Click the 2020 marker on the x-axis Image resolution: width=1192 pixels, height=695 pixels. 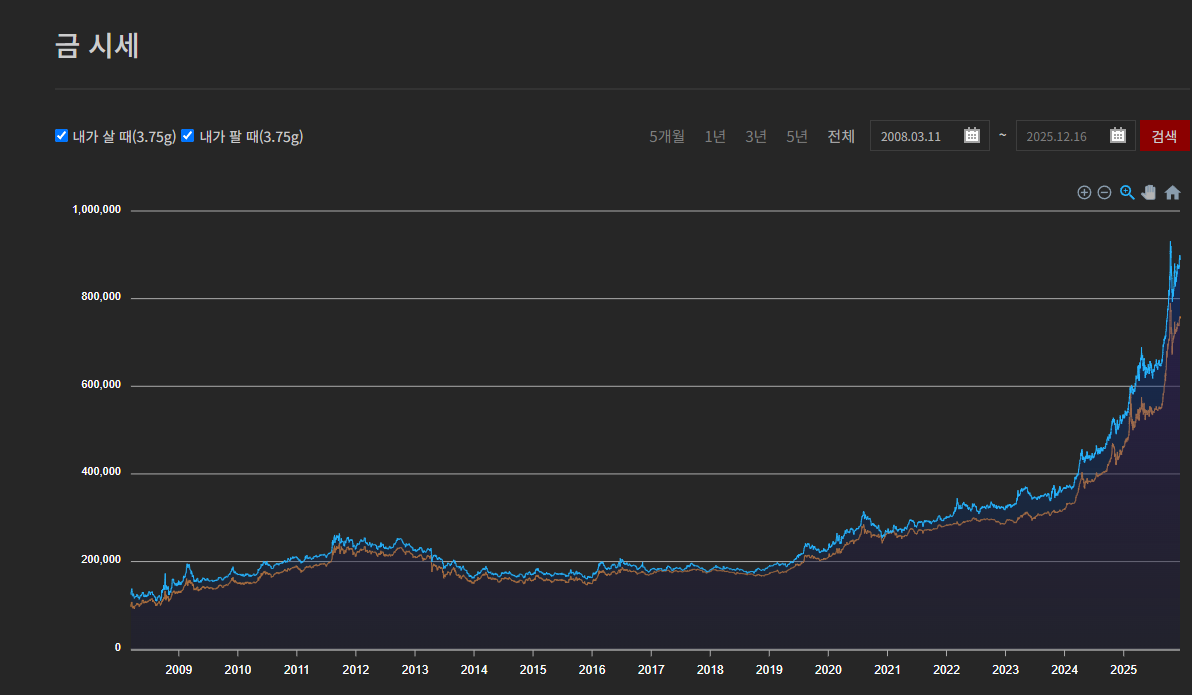pyautogui.click(x=828, y=669)
